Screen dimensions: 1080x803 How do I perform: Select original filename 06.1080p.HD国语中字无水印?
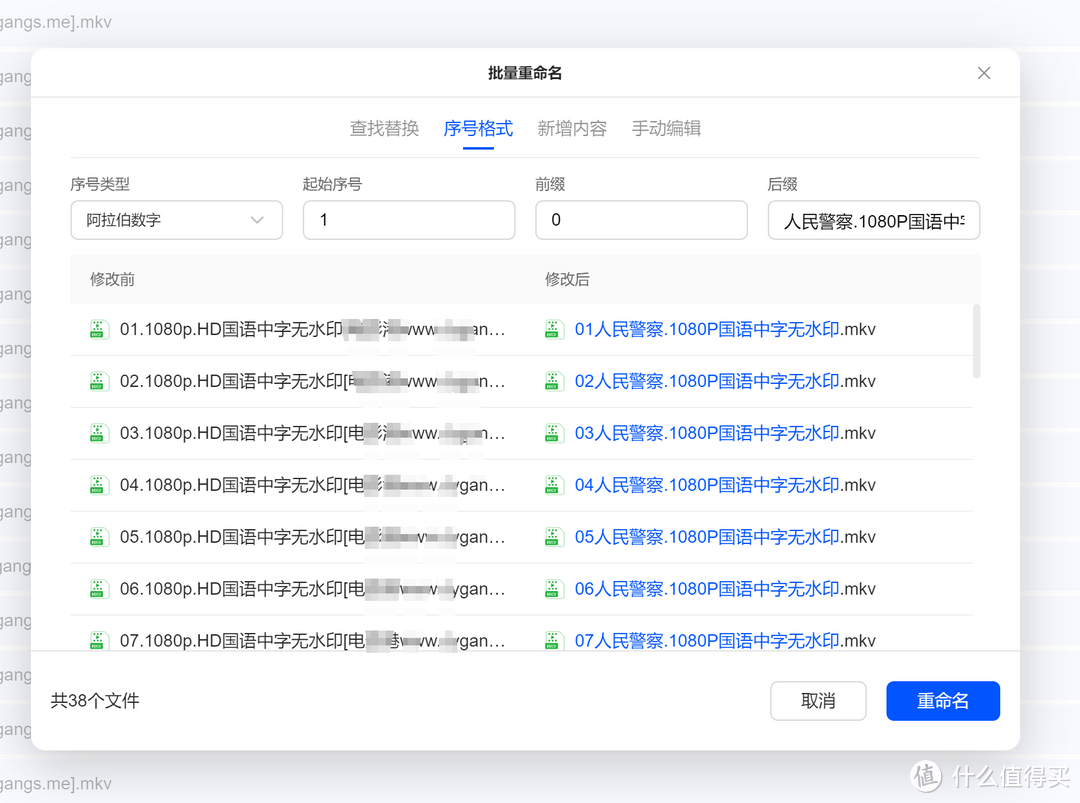click(312, 589)
